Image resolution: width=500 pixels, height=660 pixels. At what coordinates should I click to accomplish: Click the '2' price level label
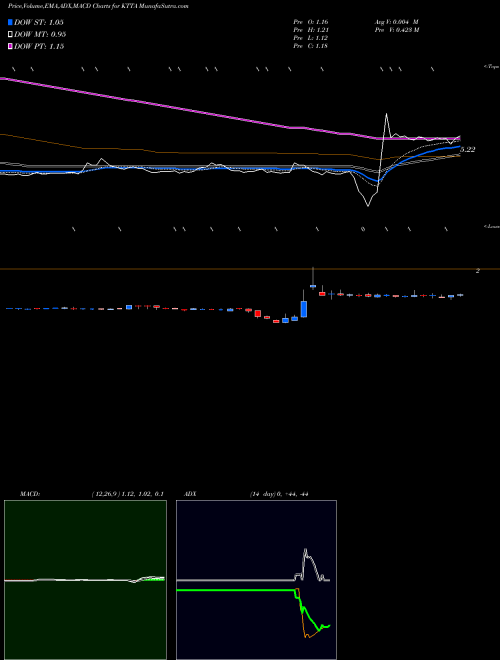[x=478, y=271]
